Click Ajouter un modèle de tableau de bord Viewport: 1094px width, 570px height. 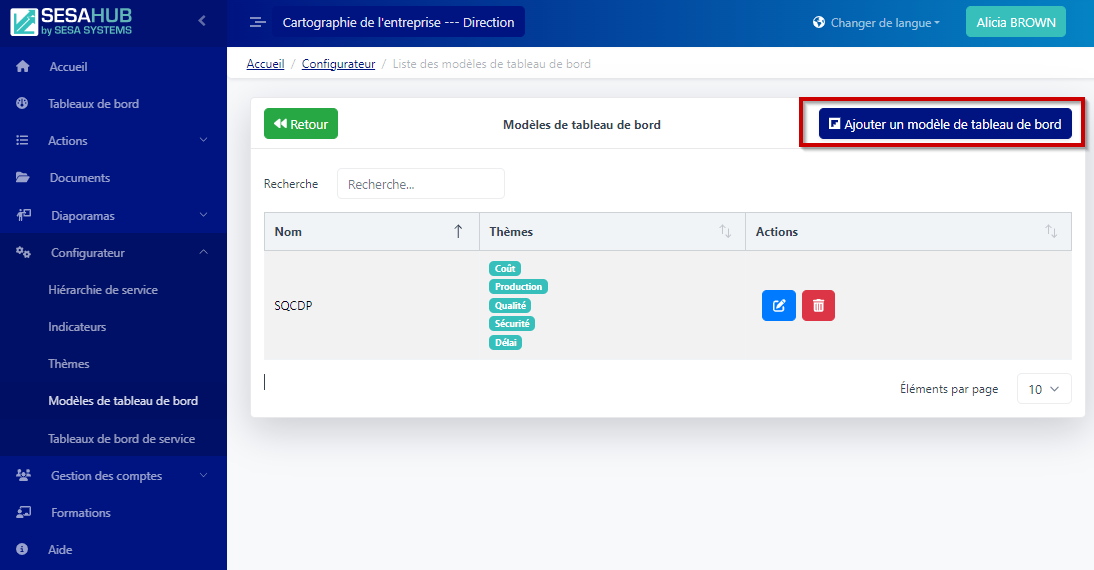pos(945,123)
